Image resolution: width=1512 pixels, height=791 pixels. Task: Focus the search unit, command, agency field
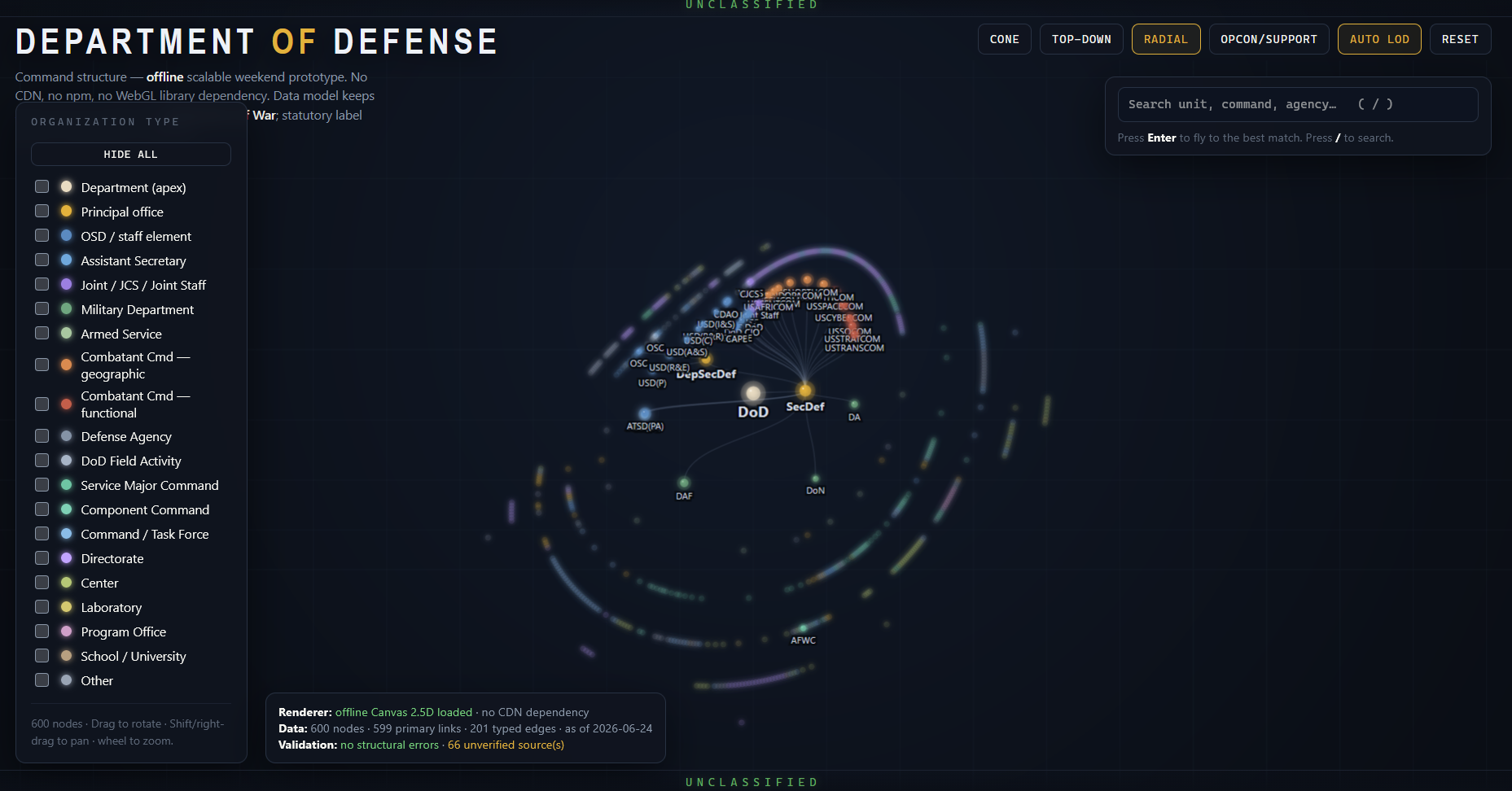(x=1298, y=104)
